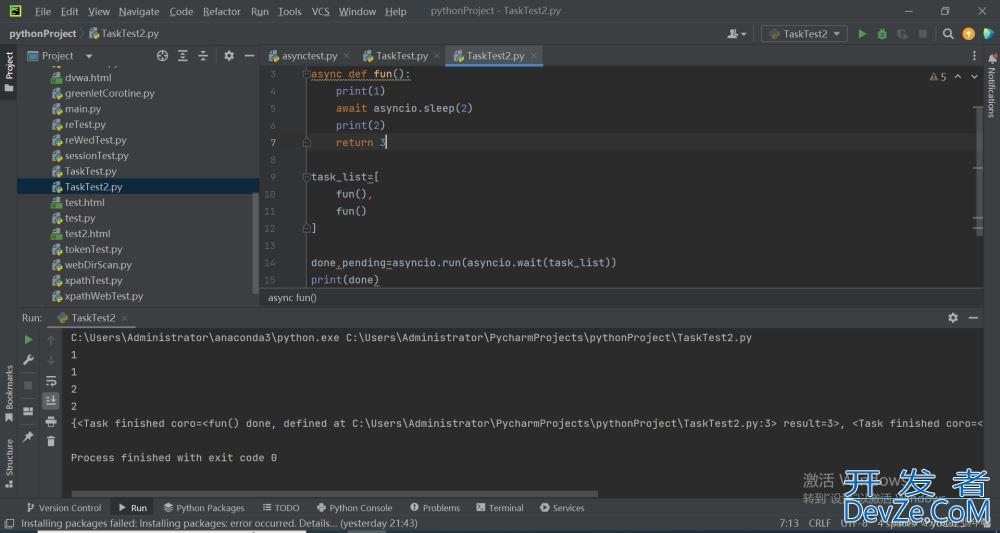The image size is (1000, 533).
Task: Clear all Run console output trash icon
Action: pyautogui.click(x=51, y=441)
